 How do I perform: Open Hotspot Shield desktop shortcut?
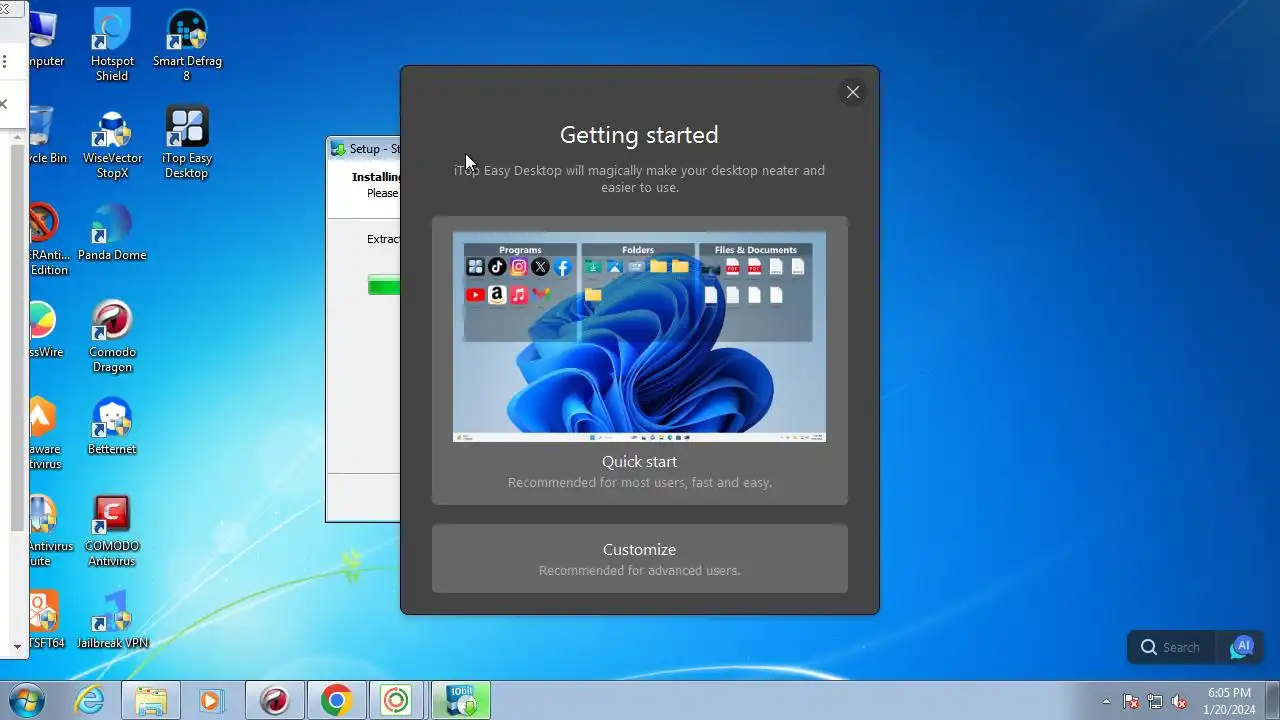click(112, 46)
